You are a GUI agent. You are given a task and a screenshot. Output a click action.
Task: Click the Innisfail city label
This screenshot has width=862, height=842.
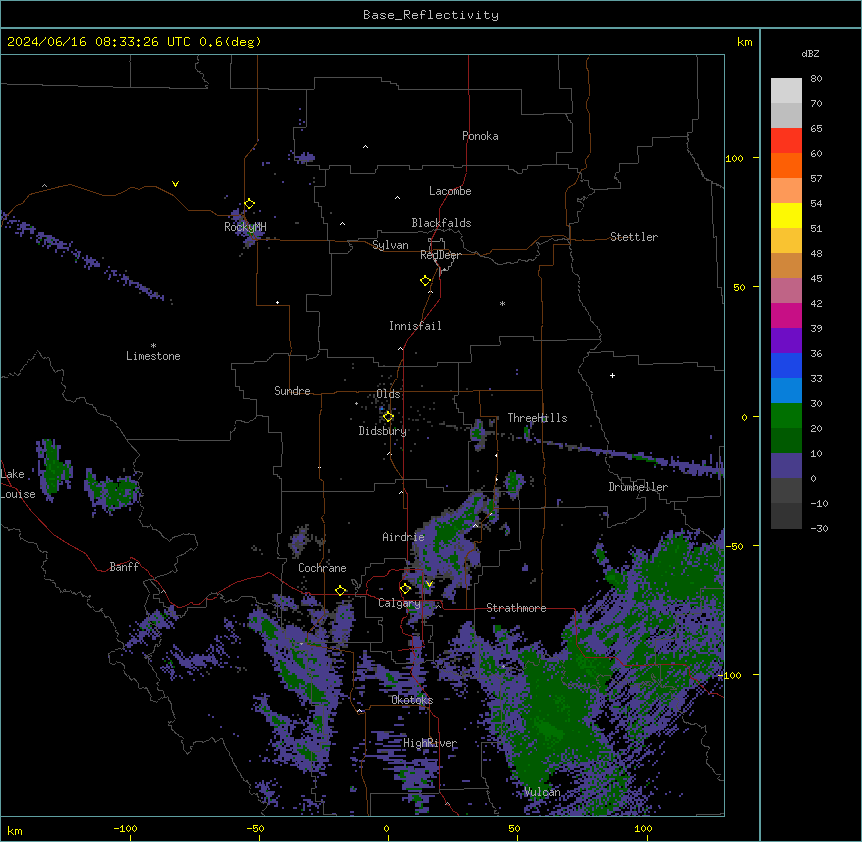(415, 326)
